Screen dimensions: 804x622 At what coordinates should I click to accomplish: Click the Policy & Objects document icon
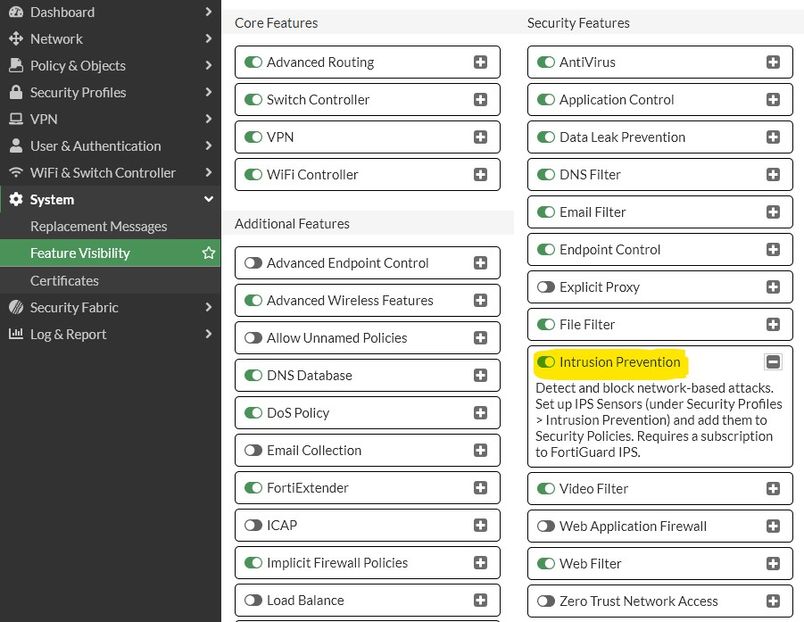pos(15,66)
